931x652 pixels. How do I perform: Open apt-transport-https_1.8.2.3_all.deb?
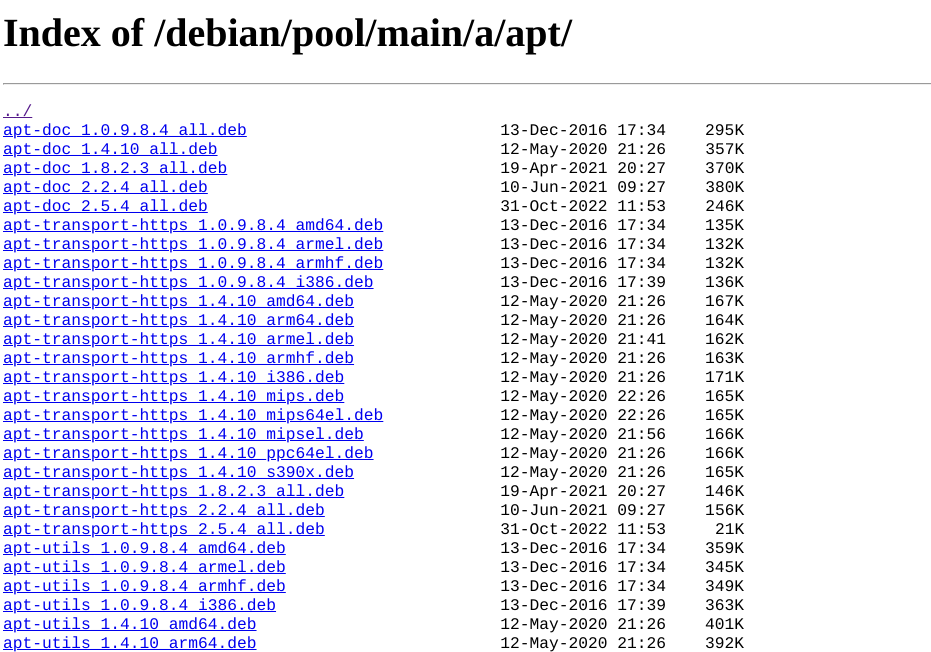173,491
